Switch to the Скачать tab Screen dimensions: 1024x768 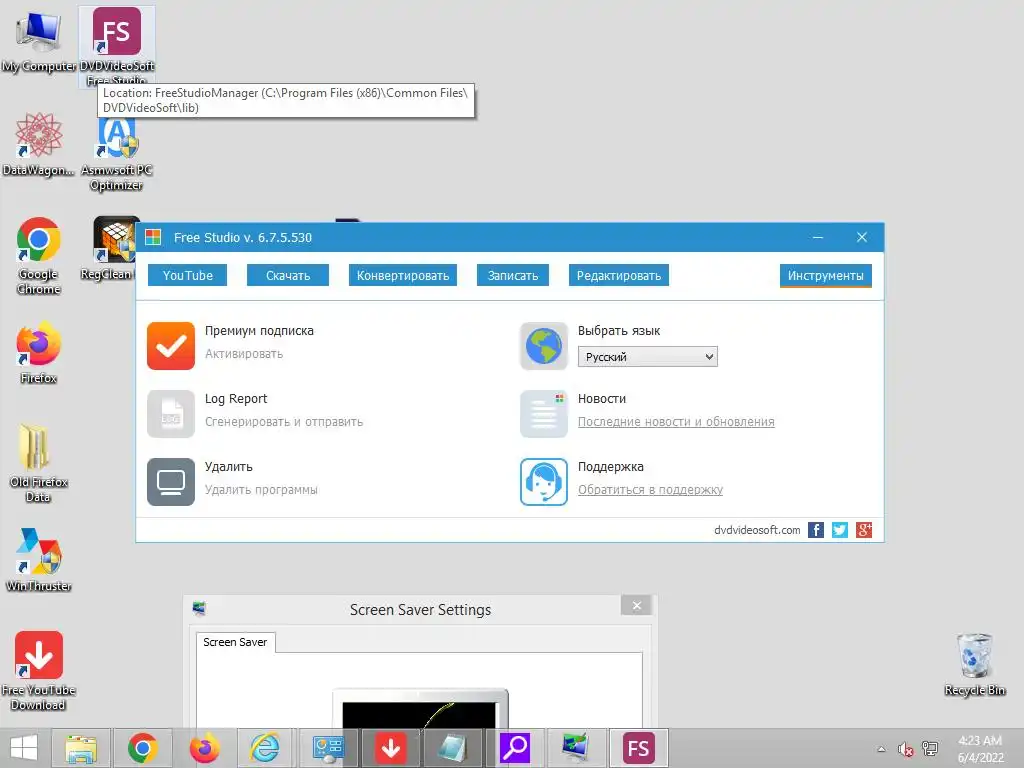click(287, 275)
